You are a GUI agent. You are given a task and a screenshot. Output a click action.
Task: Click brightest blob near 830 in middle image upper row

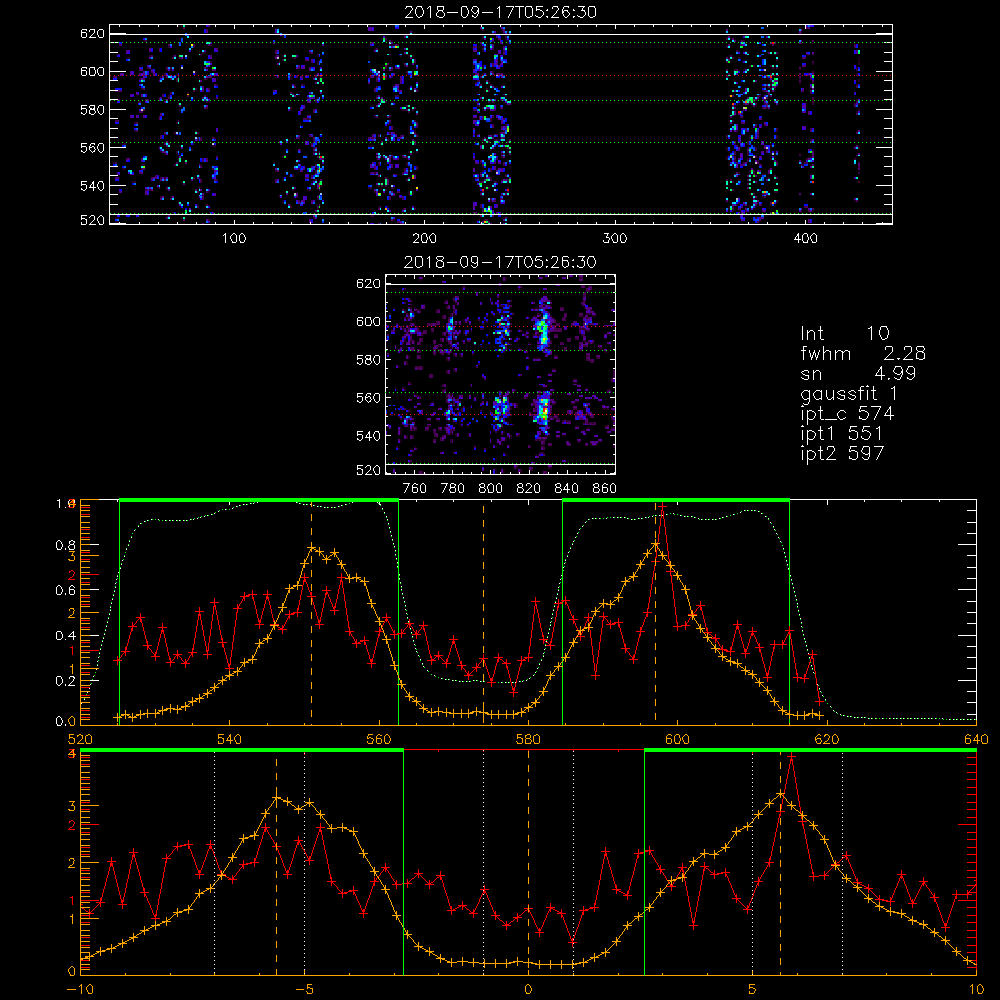pyautogui.click(x=543, y=330)
